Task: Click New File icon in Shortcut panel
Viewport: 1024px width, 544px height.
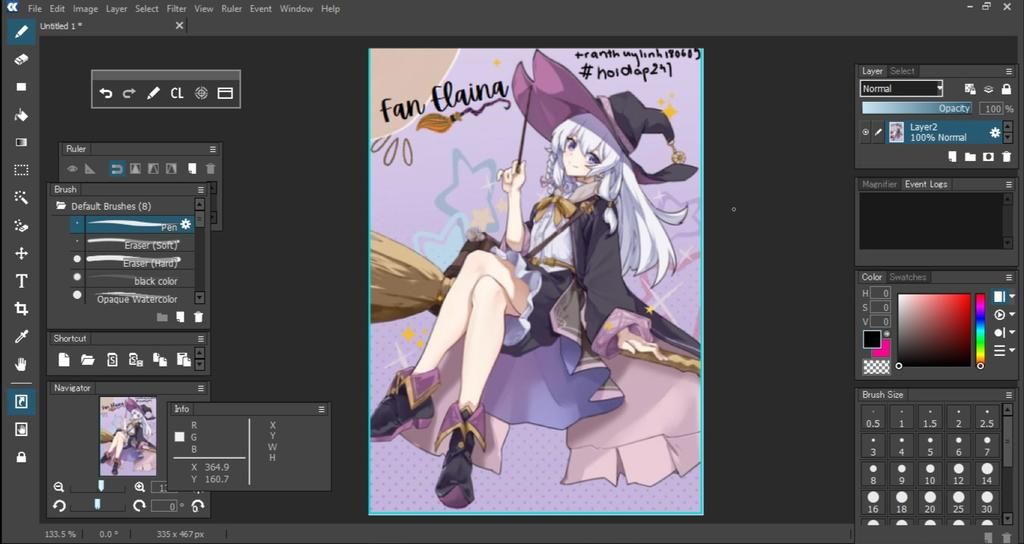Action: [64, 359]
